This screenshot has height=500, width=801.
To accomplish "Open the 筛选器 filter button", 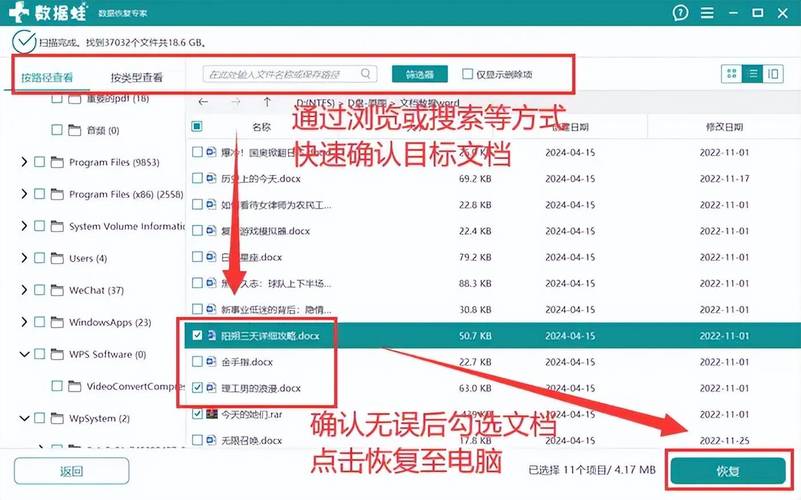I will click(x=420, y=74).
